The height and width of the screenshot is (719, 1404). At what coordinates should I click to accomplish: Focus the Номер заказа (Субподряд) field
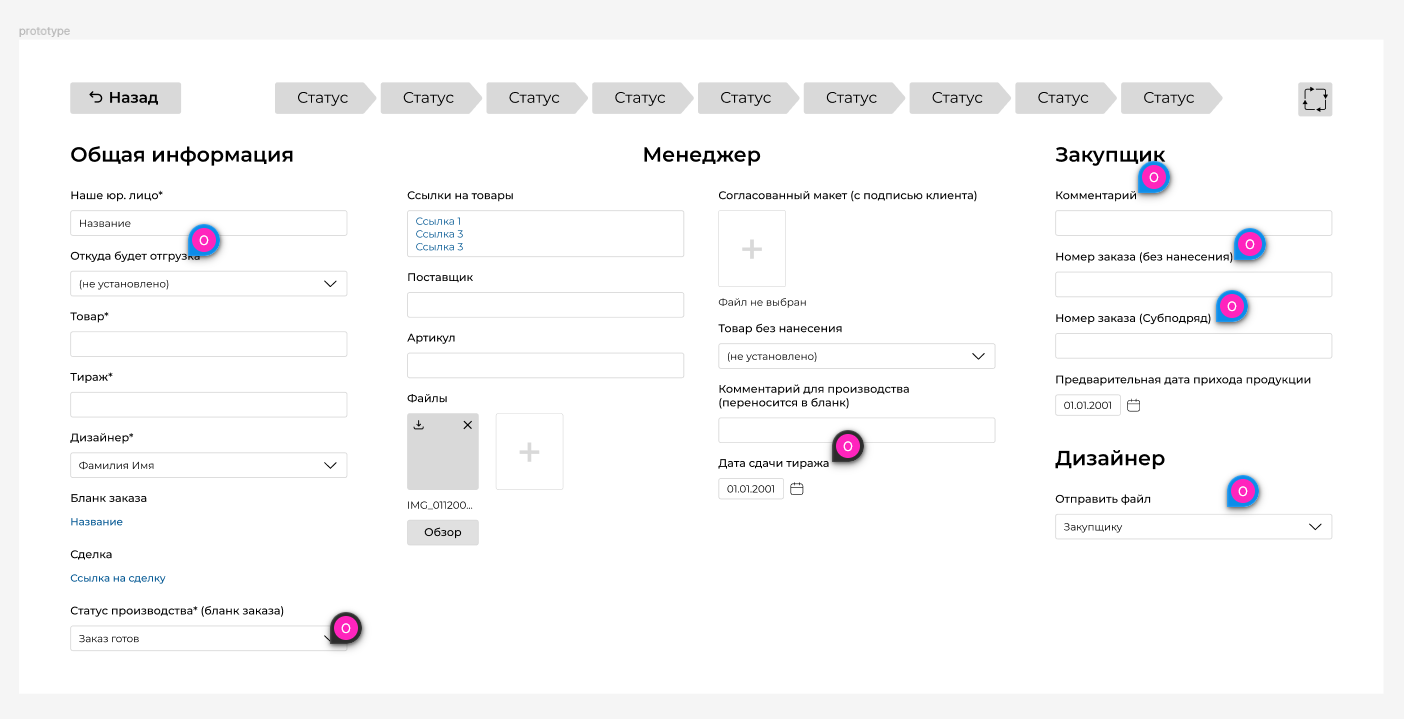(x=1193, y=346)
